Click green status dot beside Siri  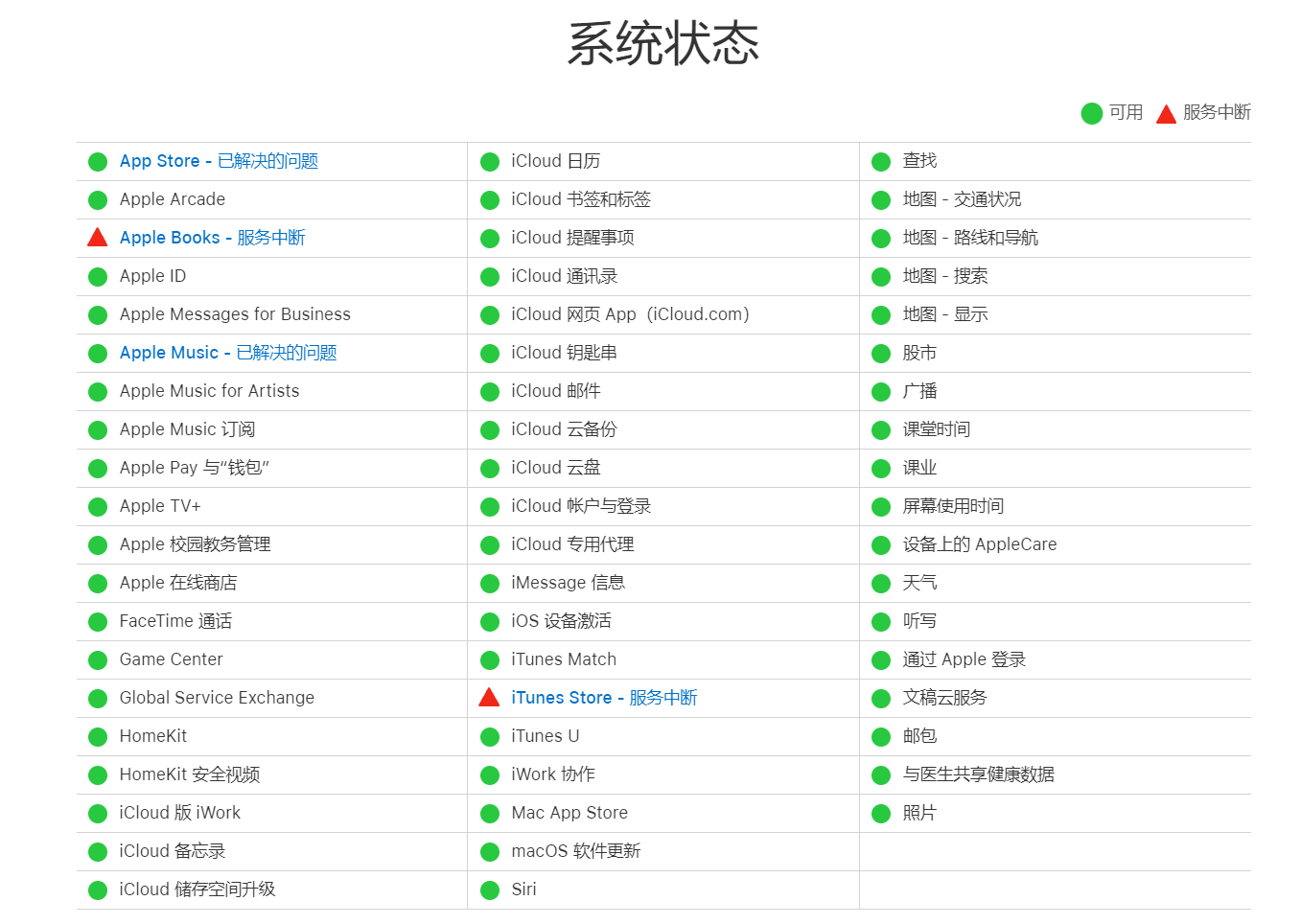pos(490,890)
